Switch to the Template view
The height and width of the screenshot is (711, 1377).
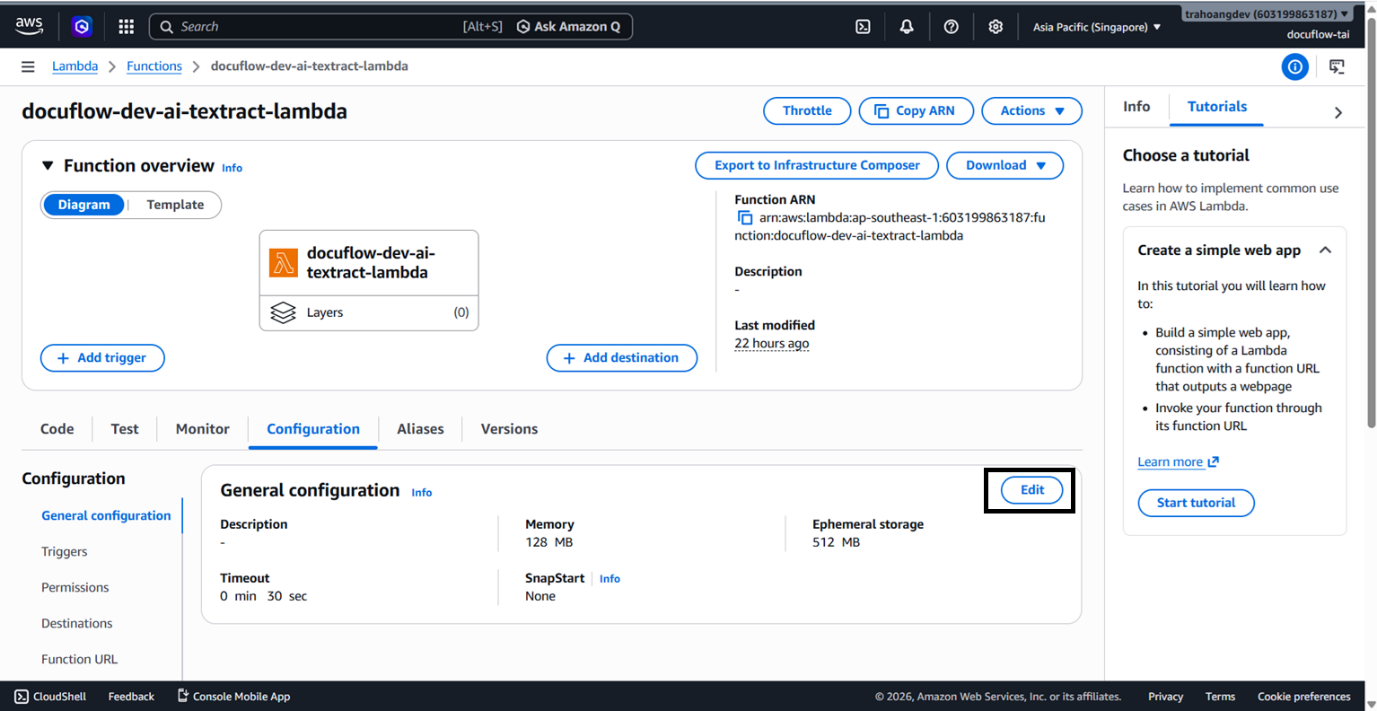(x=175, y=204)
